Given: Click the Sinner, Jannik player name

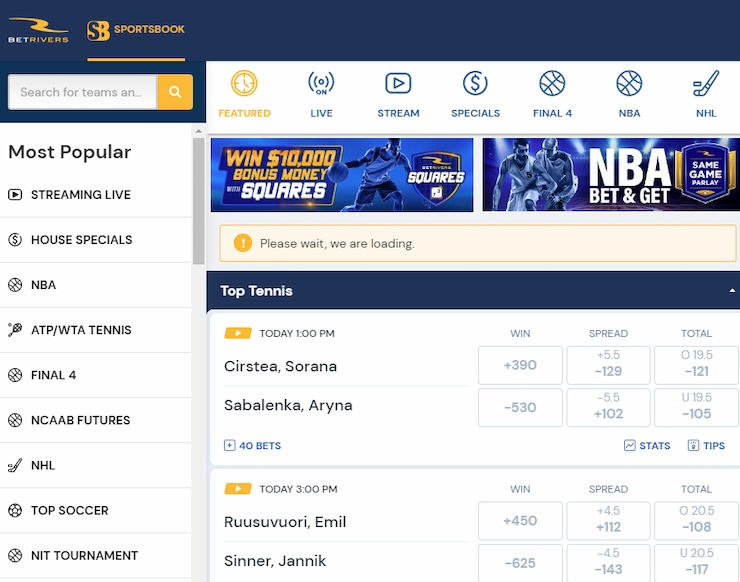Looking at the screenshot, I should 275,561.
